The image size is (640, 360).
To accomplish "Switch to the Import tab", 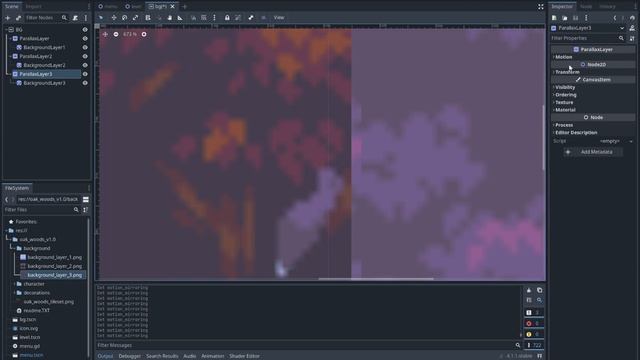I will tap(33, 7).
